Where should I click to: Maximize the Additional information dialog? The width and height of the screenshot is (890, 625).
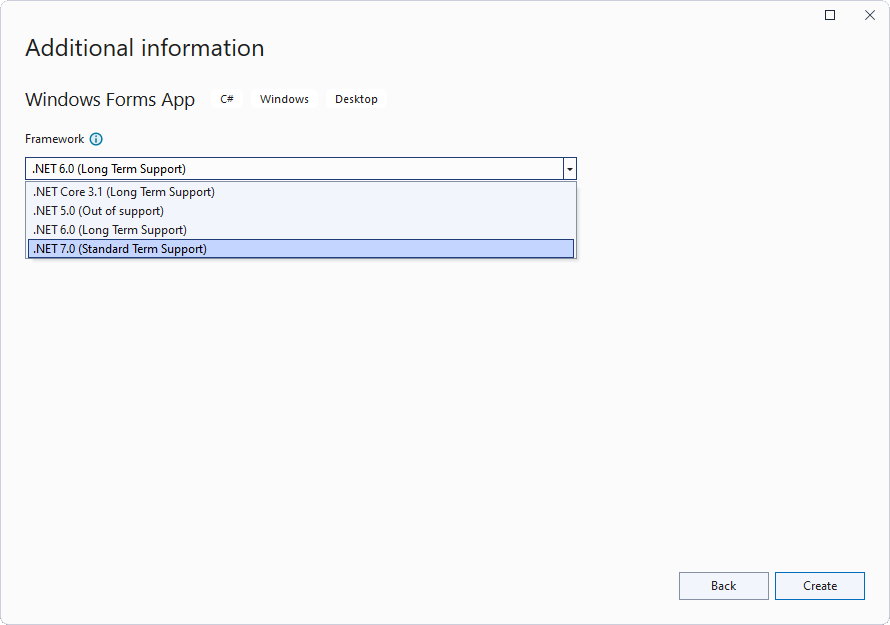[x=830, y=15]
